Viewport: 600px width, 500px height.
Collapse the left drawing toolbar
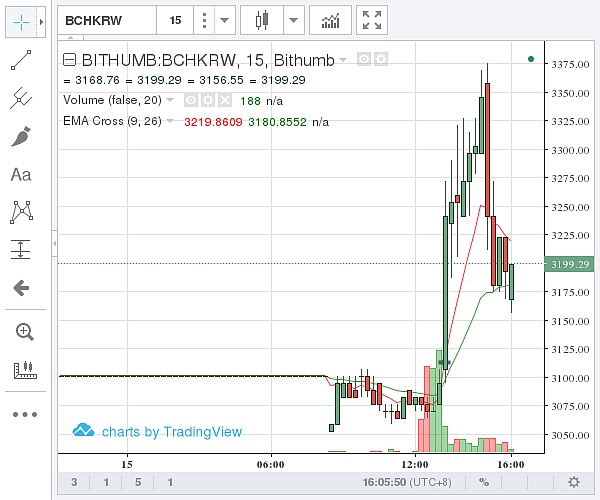[x=55, y=243]
